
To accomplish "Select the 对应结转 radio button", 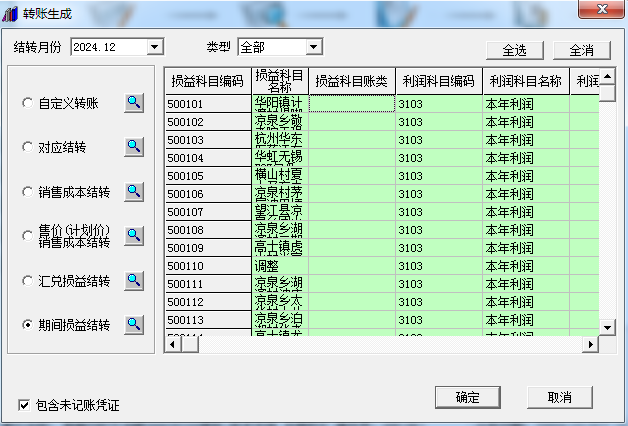I will tap(27, 147).
